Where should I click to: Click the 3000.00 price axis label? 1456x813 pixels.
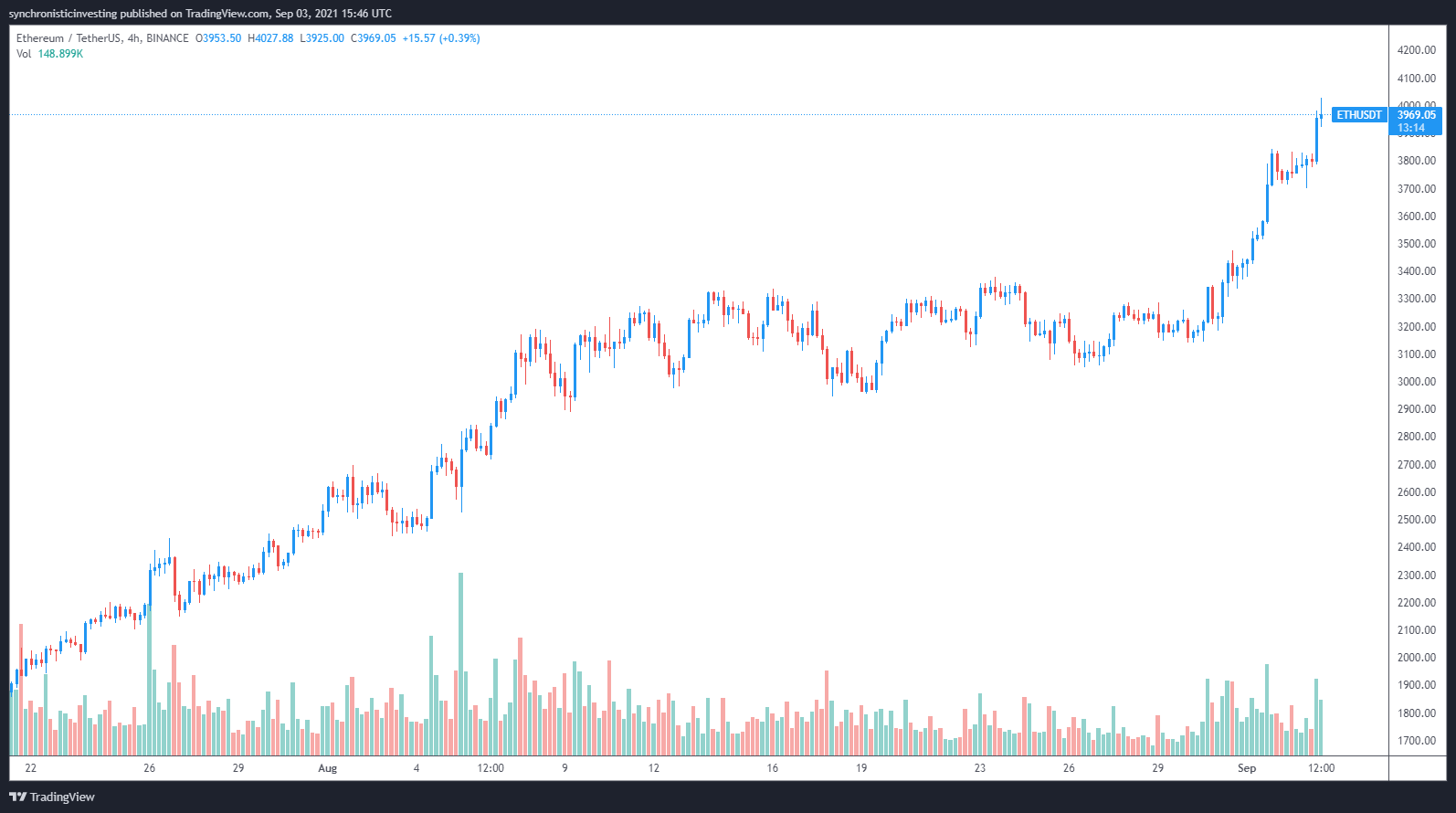1416,382
